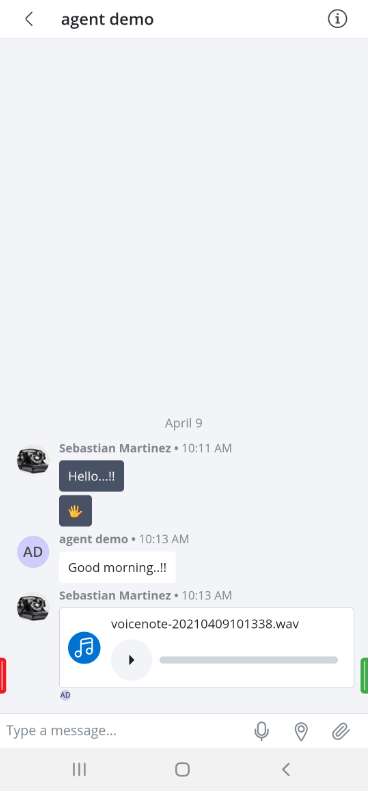The width and height of the screenshot is (369, 791).
Task: Tap the small AD read receipt badge
Action: coord(65,695)
